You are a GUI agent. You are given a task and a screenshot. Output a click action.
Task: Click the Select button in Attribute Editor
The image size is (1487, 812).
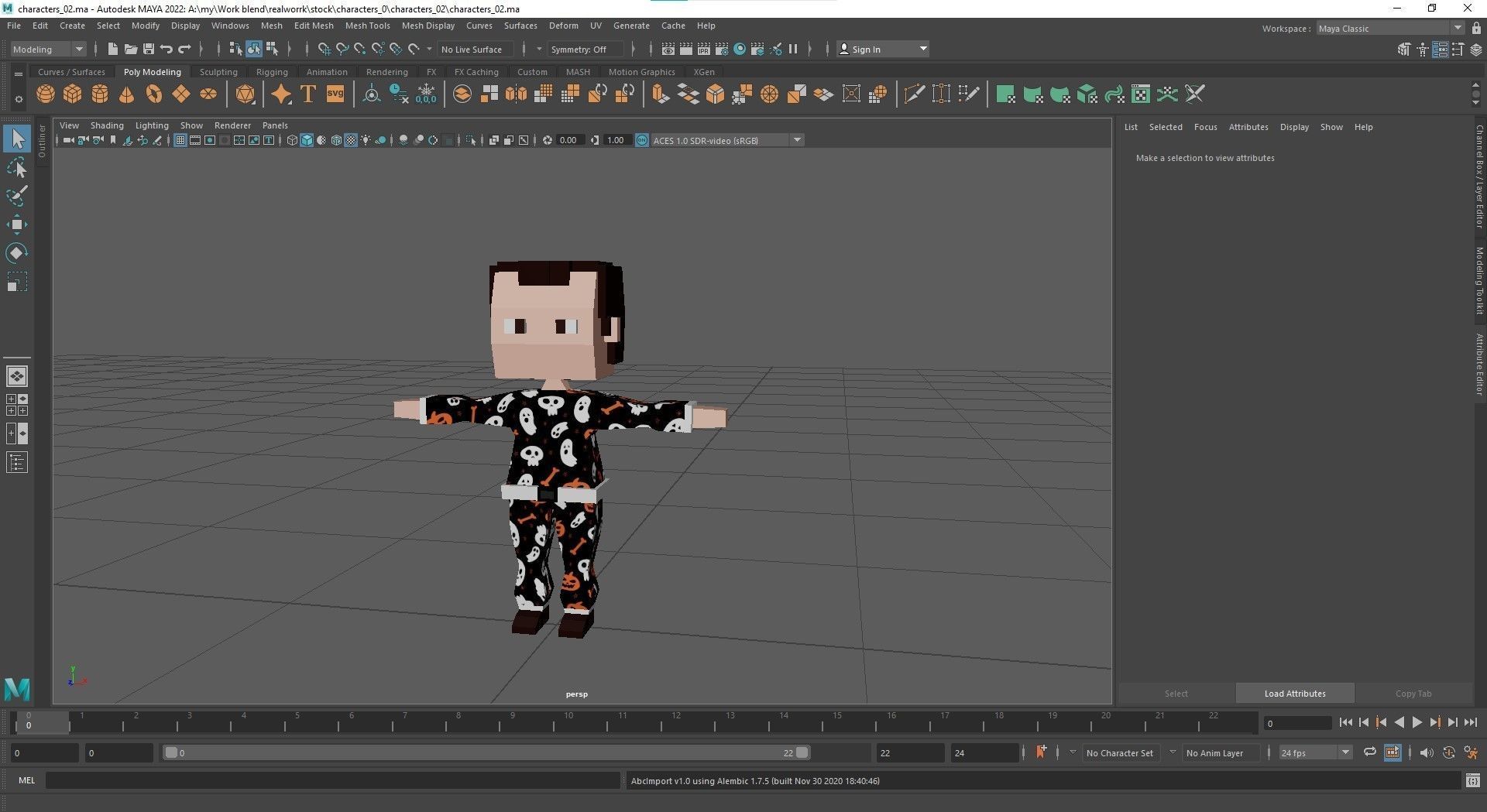coord(1176,694)
